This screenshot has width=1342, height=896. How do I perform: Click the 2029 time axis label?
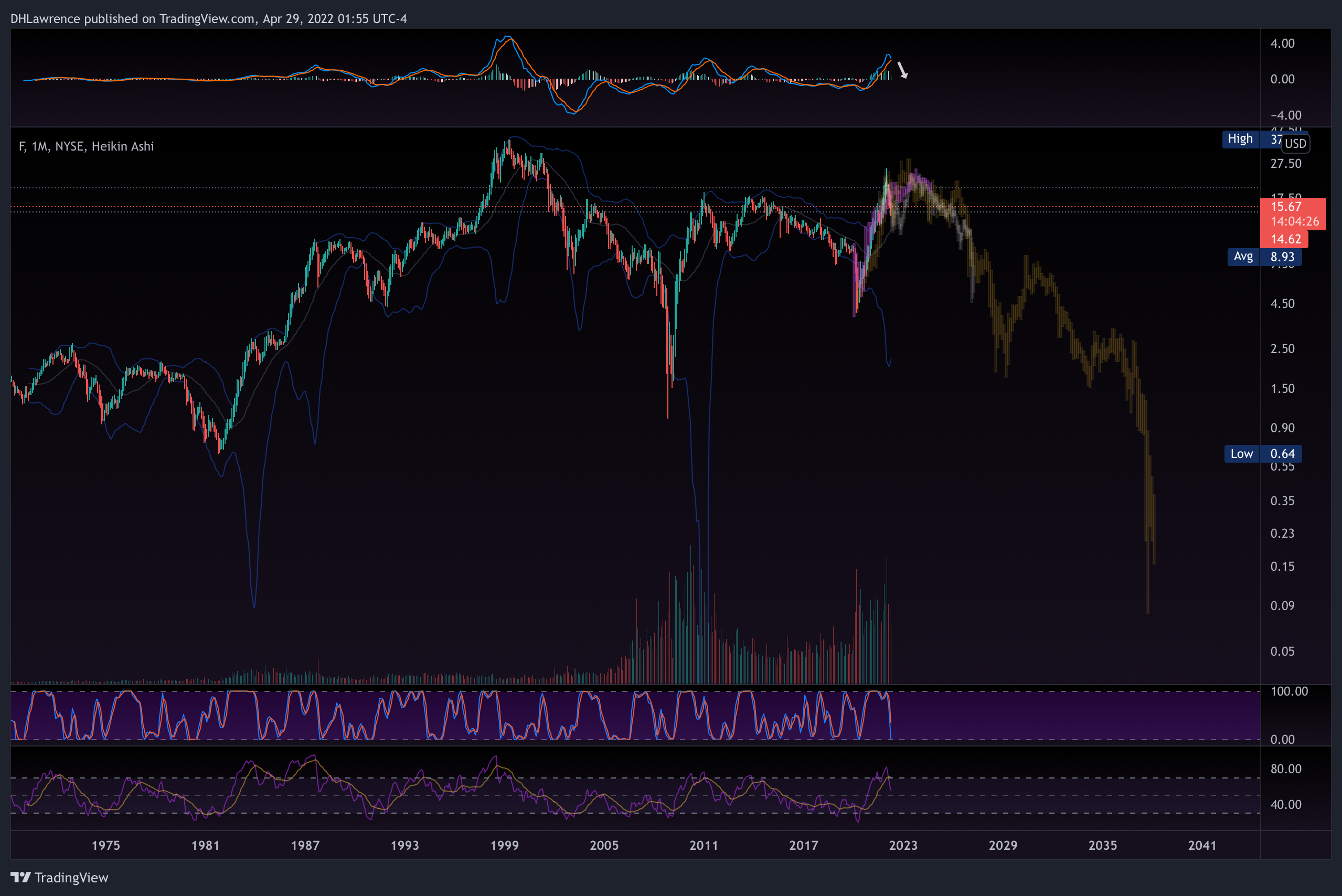1003,845
